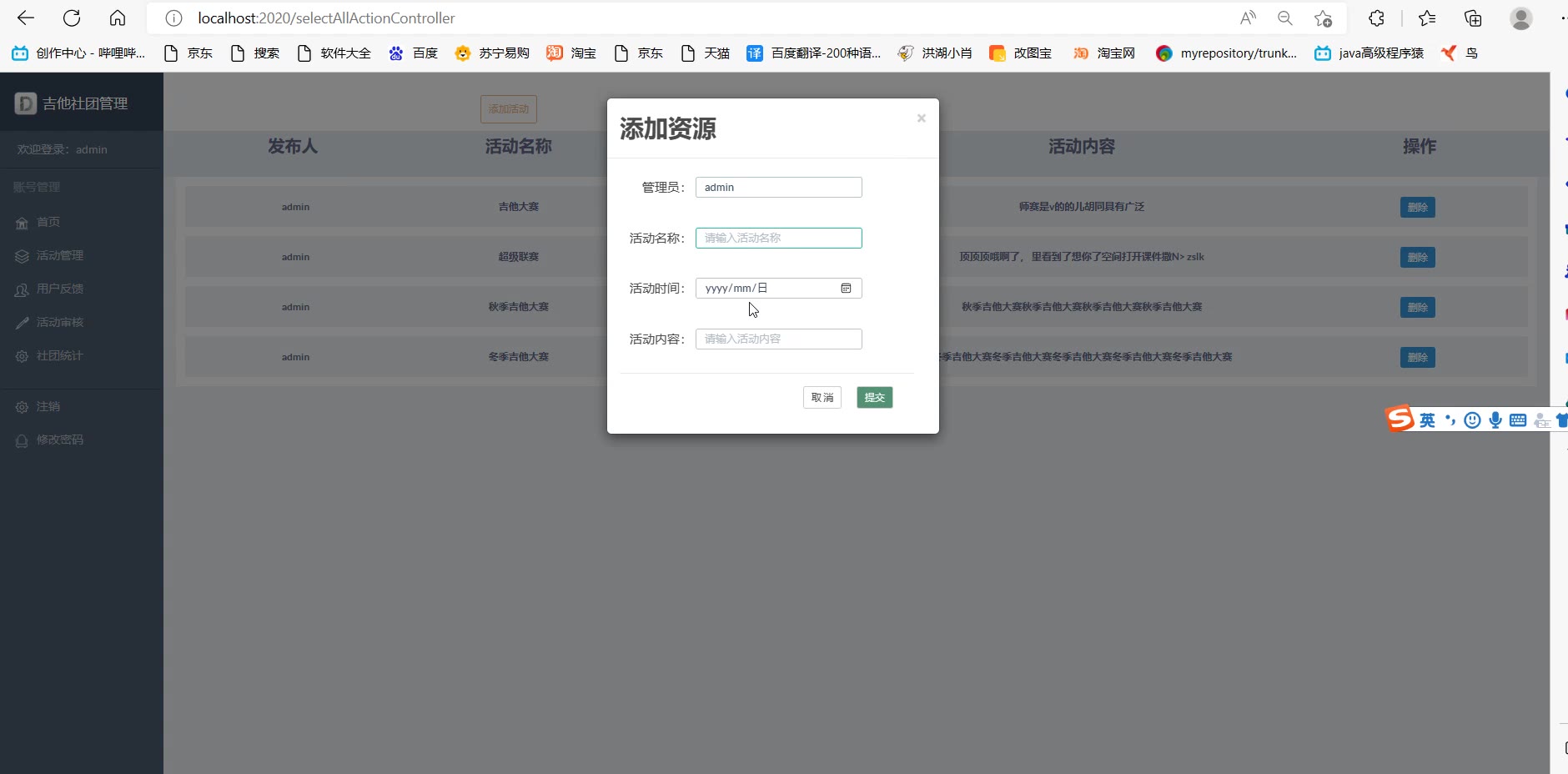Image resolution: width=1568 pixels, height=774 pixels.
Task: Open the 洪湖小肖 bookmark
Action: [x=935, y=53]
